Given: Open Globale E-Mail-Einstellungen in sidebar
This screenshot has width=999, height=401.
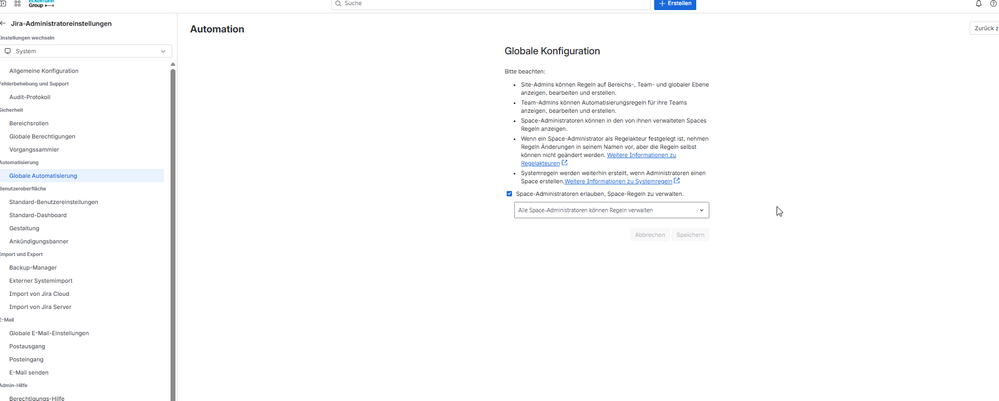Looking at the screenshot, I should click(x=49, y=333).
